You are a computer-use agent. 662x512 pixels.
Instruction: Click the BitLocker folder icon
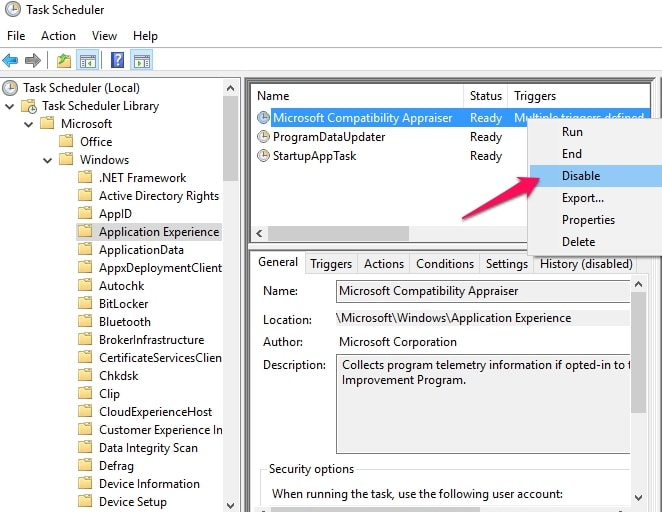tap(85, 303)
